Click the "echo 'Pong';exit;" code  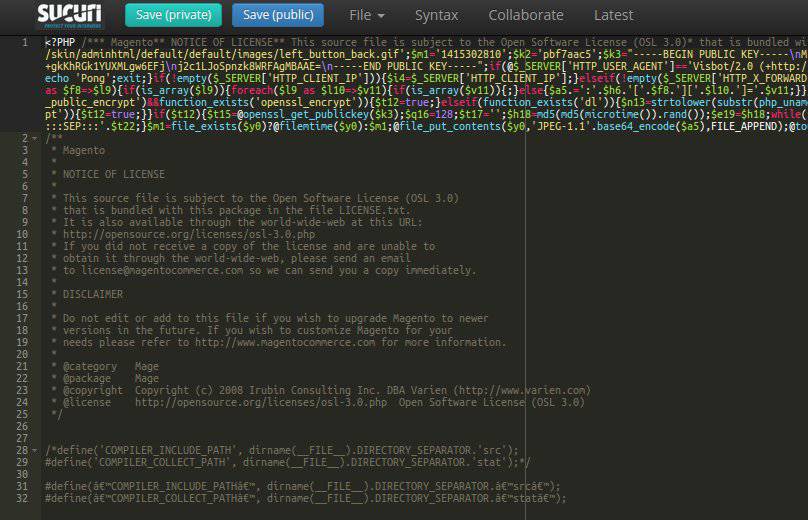point(97,78)
